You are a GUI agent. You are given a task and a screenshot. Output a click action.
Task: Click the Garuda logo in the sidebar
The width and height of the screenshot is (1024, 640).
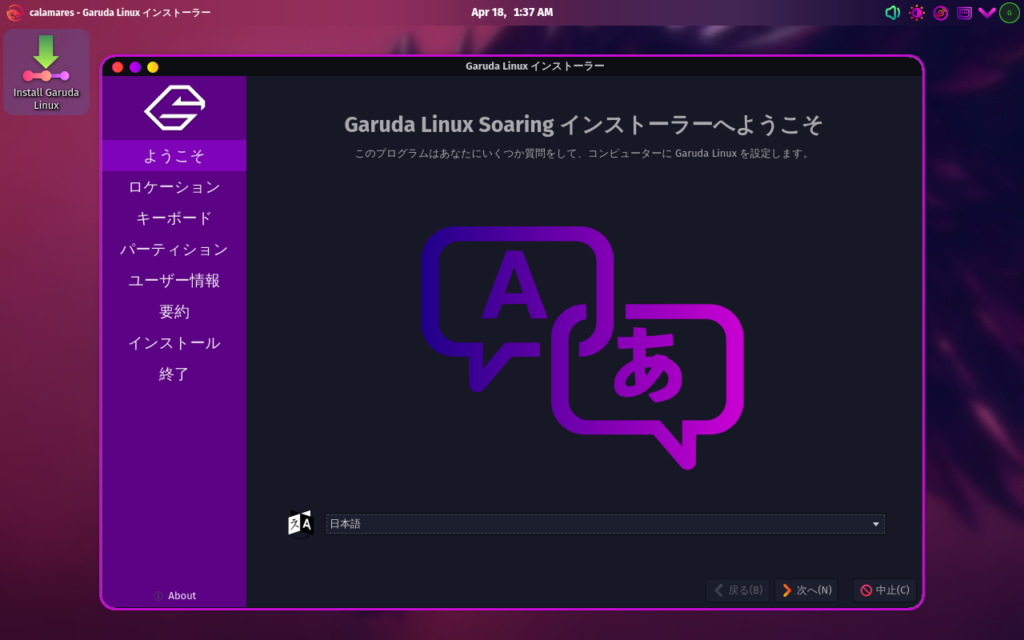pyautogui.click(x=174, y=107)
